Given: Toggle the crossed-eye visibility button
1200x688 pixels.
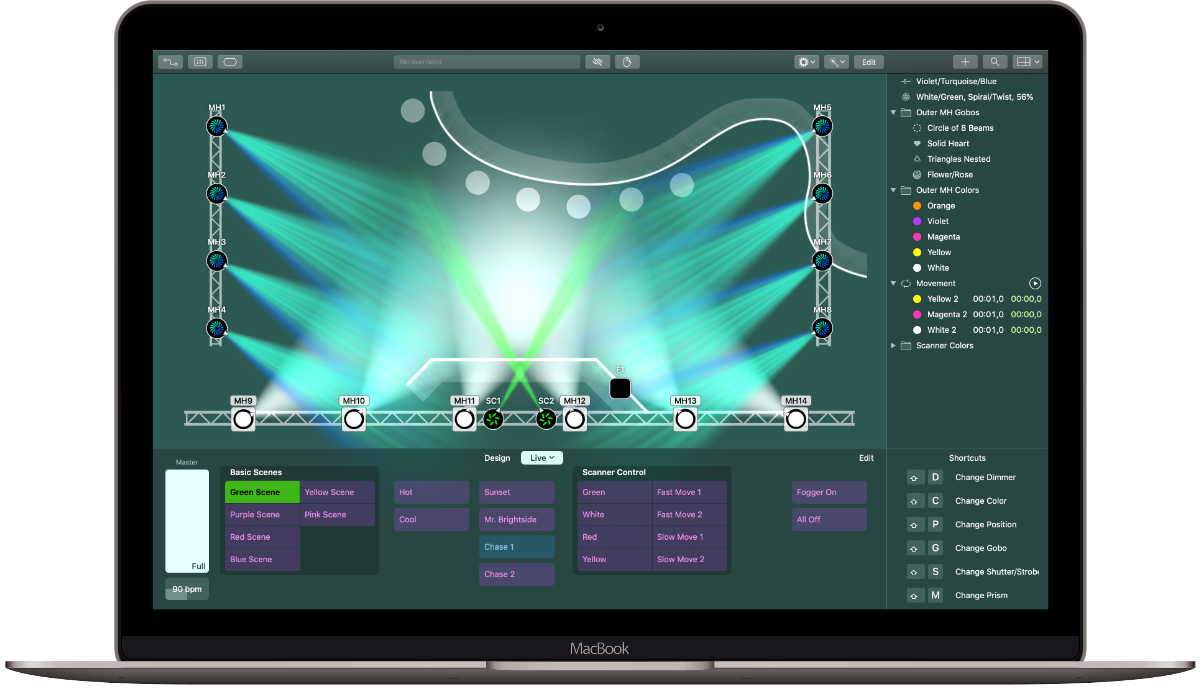Looking at the screenshot, I should 598,62.
